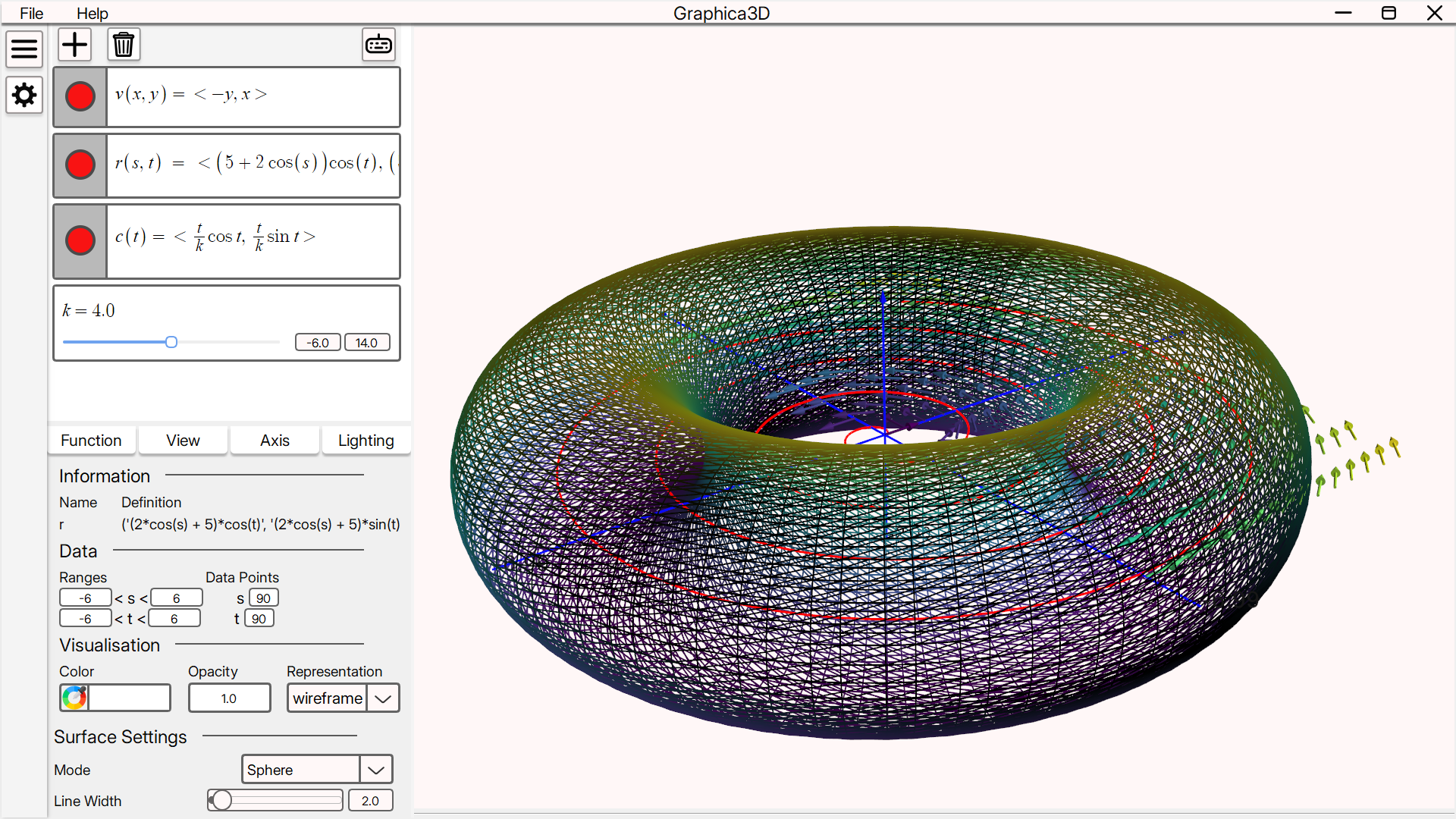Image resolution: width=1456 pixels, height=819 pixels.
Task: Click the t range upper bound field
Action: click(x=174, y=619)
